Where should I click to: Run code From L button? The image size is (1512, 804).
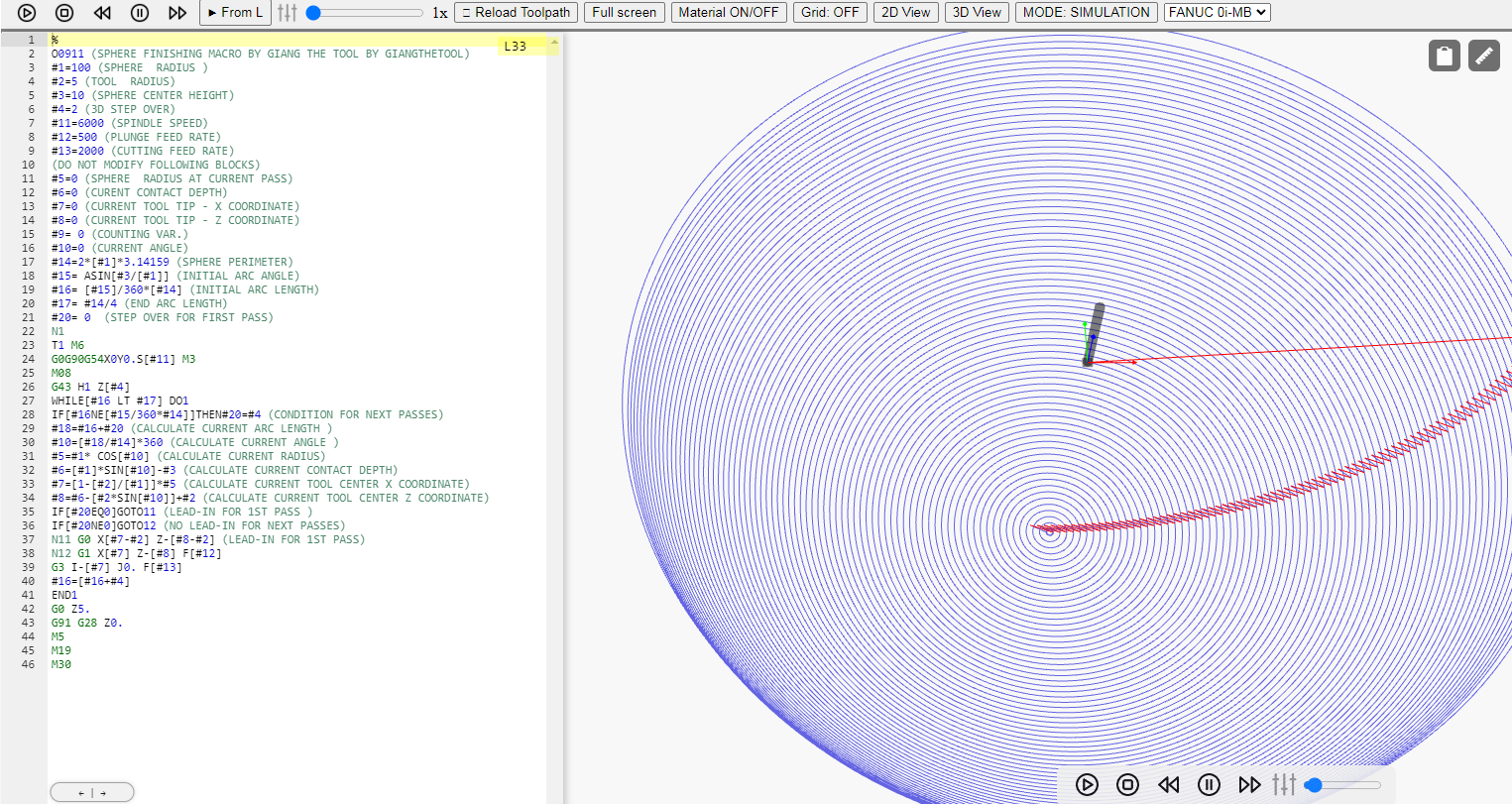point(235,13)
